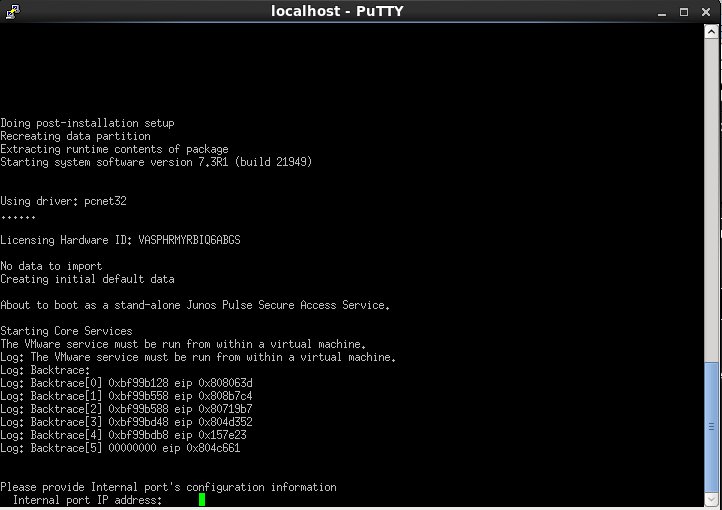
Task: Click the "Log: Backtrace[0]" line
Action: coord(126,383)
